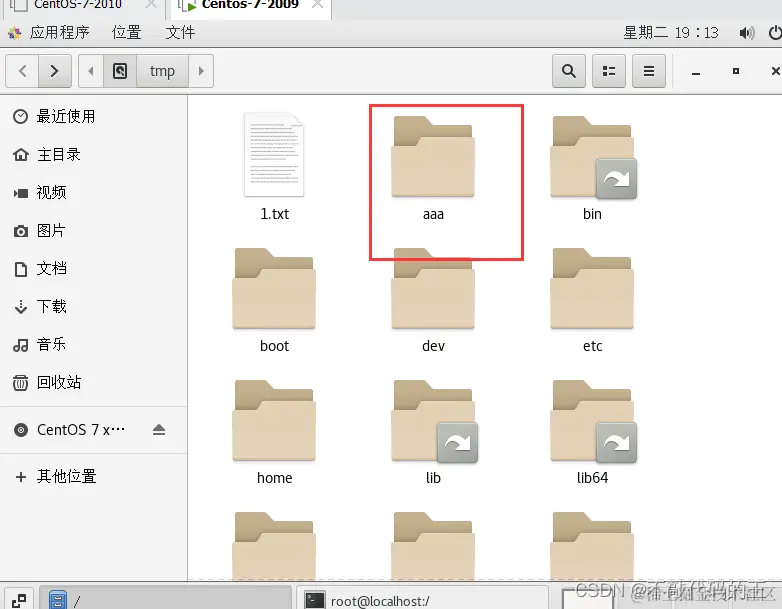Open the root disk location button

point(120,71)
